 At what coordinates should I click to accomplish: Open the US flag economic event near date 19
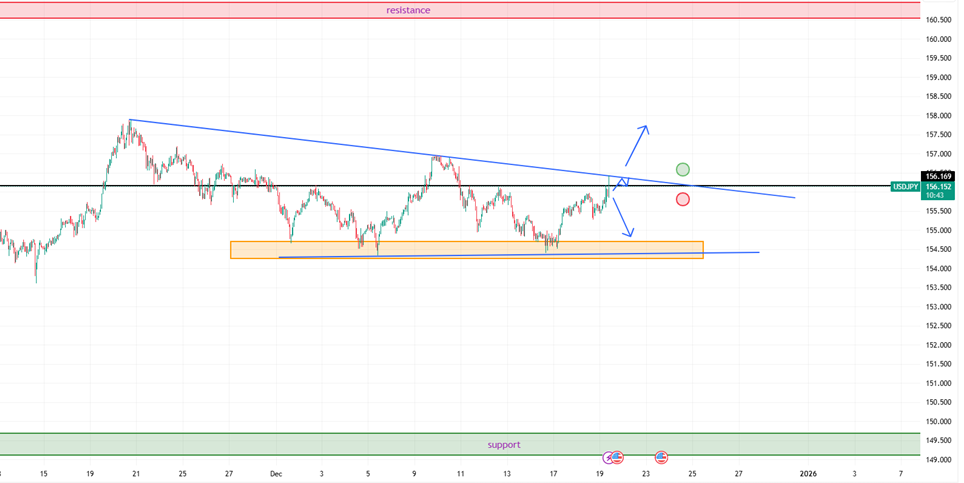click(617, 457)
